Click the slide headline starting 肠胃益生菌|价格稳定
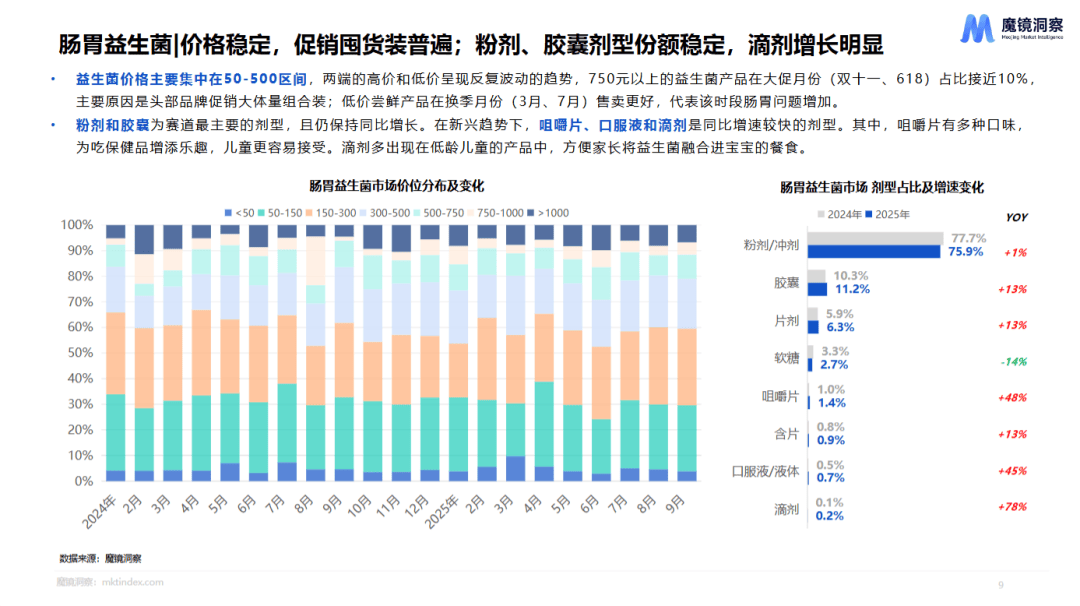Image resolution: width=1080 pixels, height=606 pixels. pos(470,45)
